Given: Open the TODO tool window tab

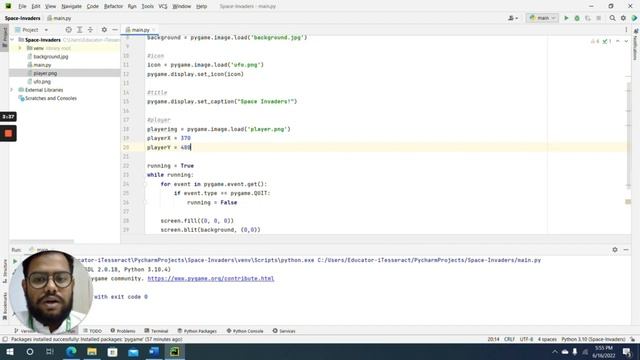Looking at the screenshot, I should click(93, 331).
